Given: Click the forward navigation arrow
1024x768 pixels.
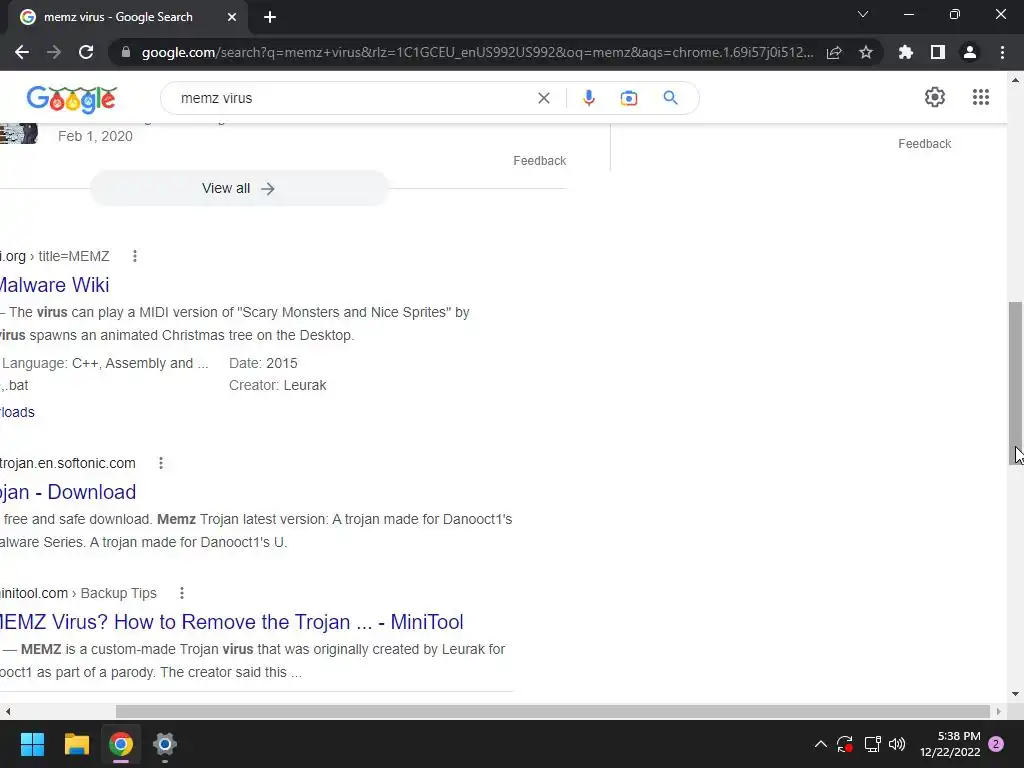Looking at the screenshot, I should (54, 52).
